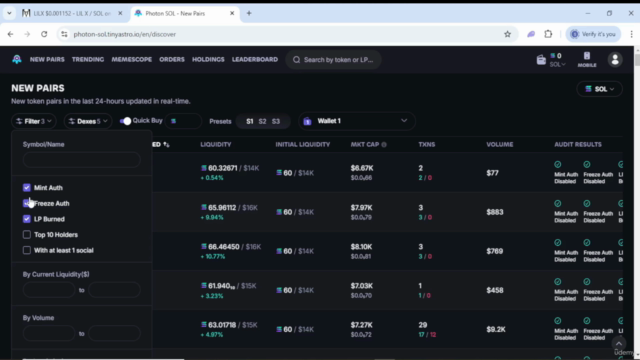Switch to the LILX browser tab
The image size is (640, 360).
coord(73,13)
